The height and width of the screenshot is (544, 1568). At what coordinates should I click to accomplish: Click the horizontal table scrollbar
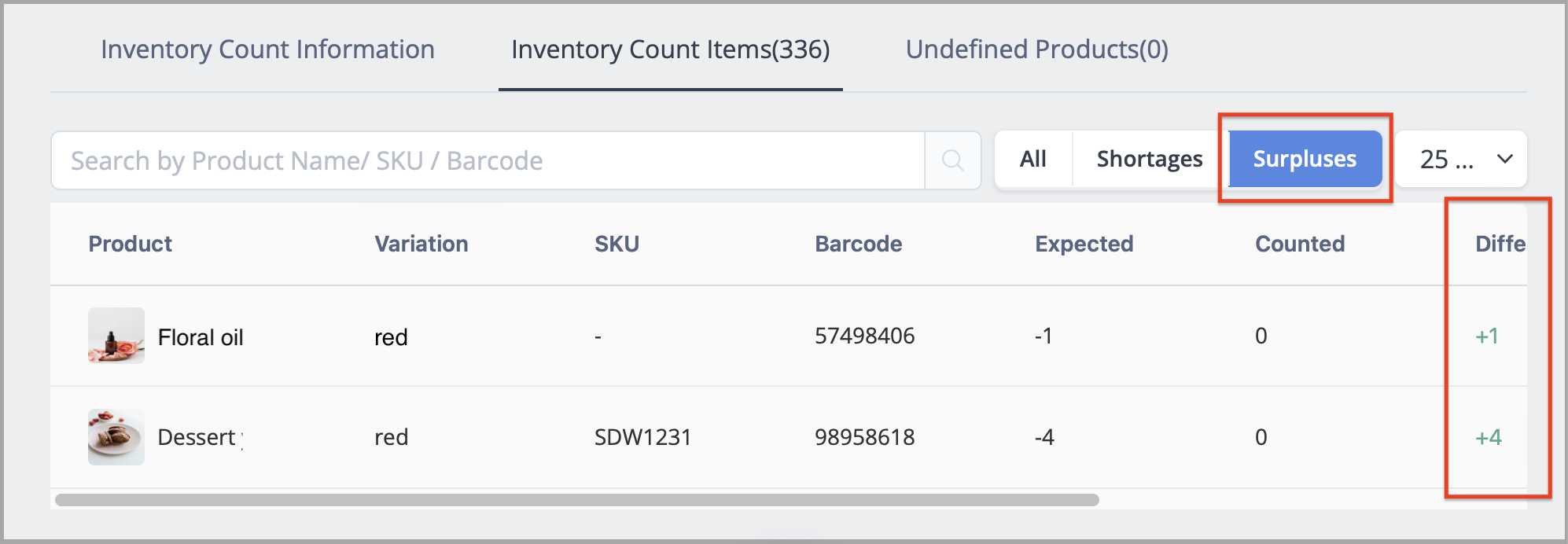(576, 500)
